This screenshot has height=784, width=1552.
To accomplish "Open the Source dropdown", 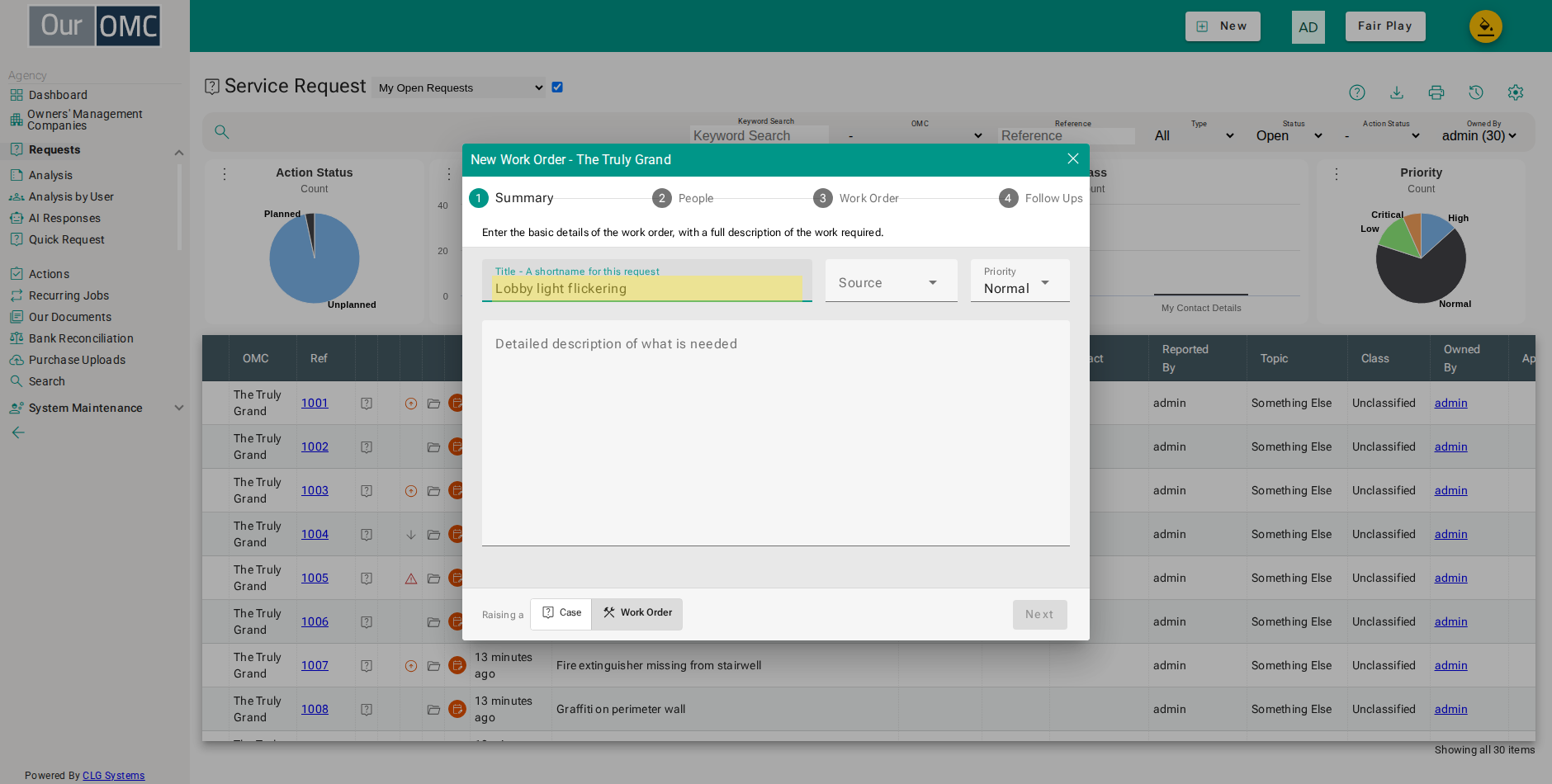I will point(892,281).
